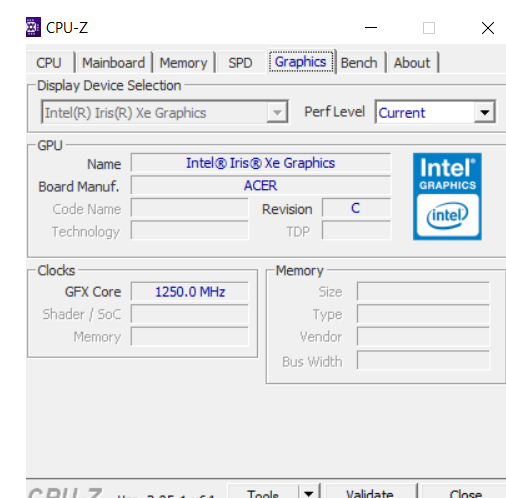
Task: Click the GFX Core clock value field
Action: pyautogui.click(x=190, y=292)
